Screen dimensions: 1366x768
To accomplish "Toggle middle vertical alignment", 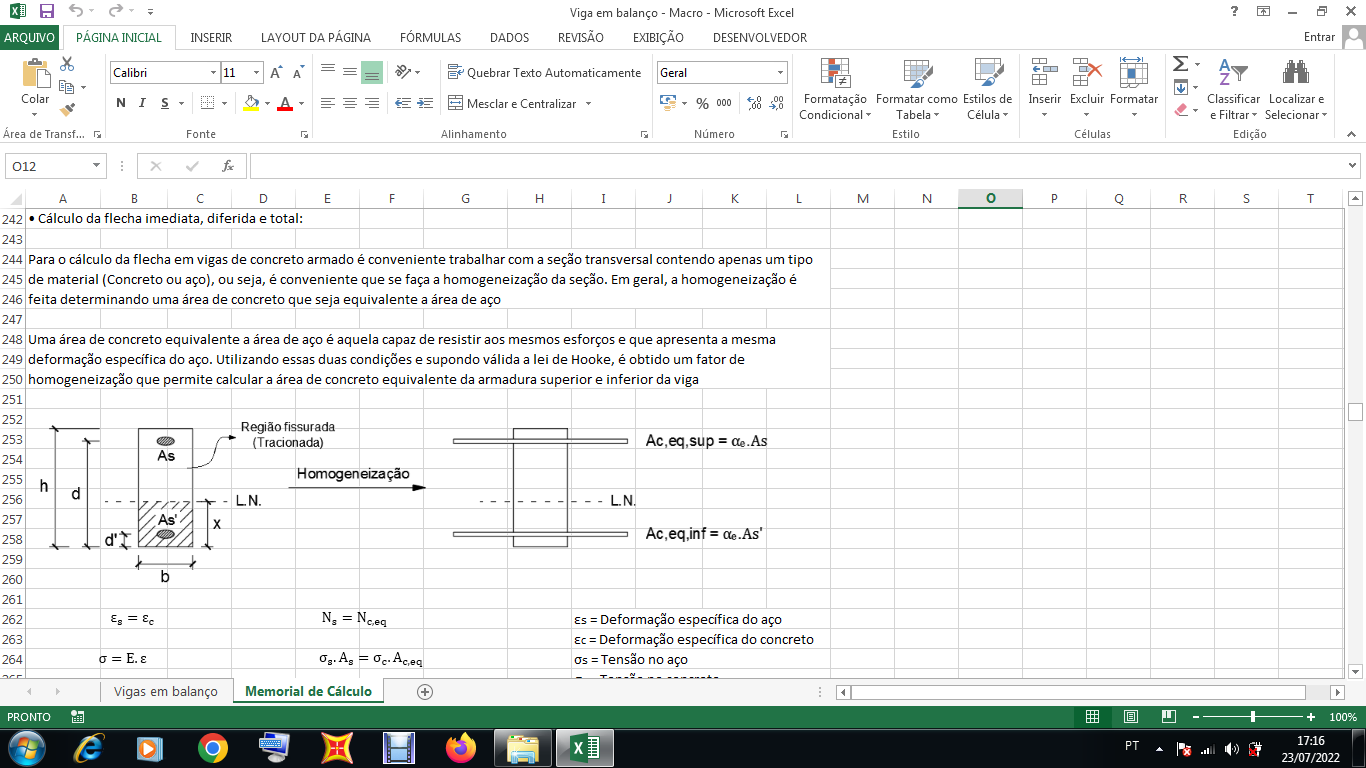I will (x=349, y=72).
